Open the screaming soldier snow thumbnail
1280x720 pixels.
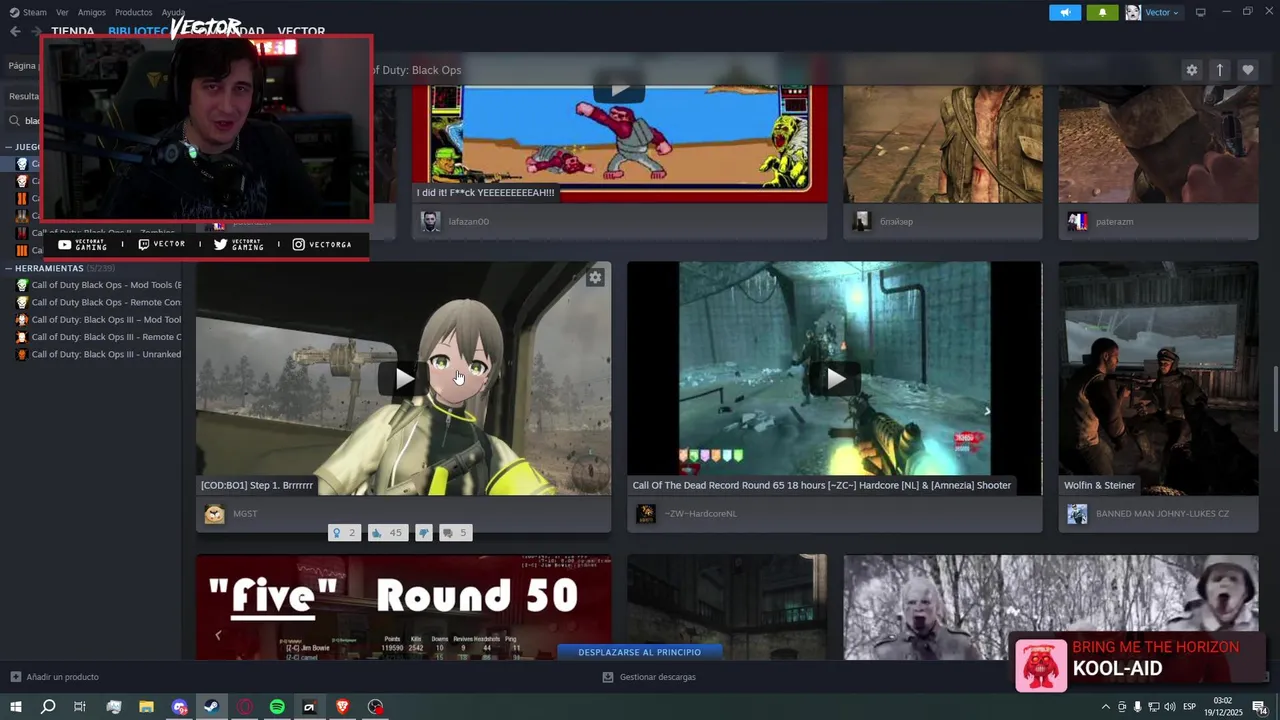pyautogui.click(x=1051, y=607)
